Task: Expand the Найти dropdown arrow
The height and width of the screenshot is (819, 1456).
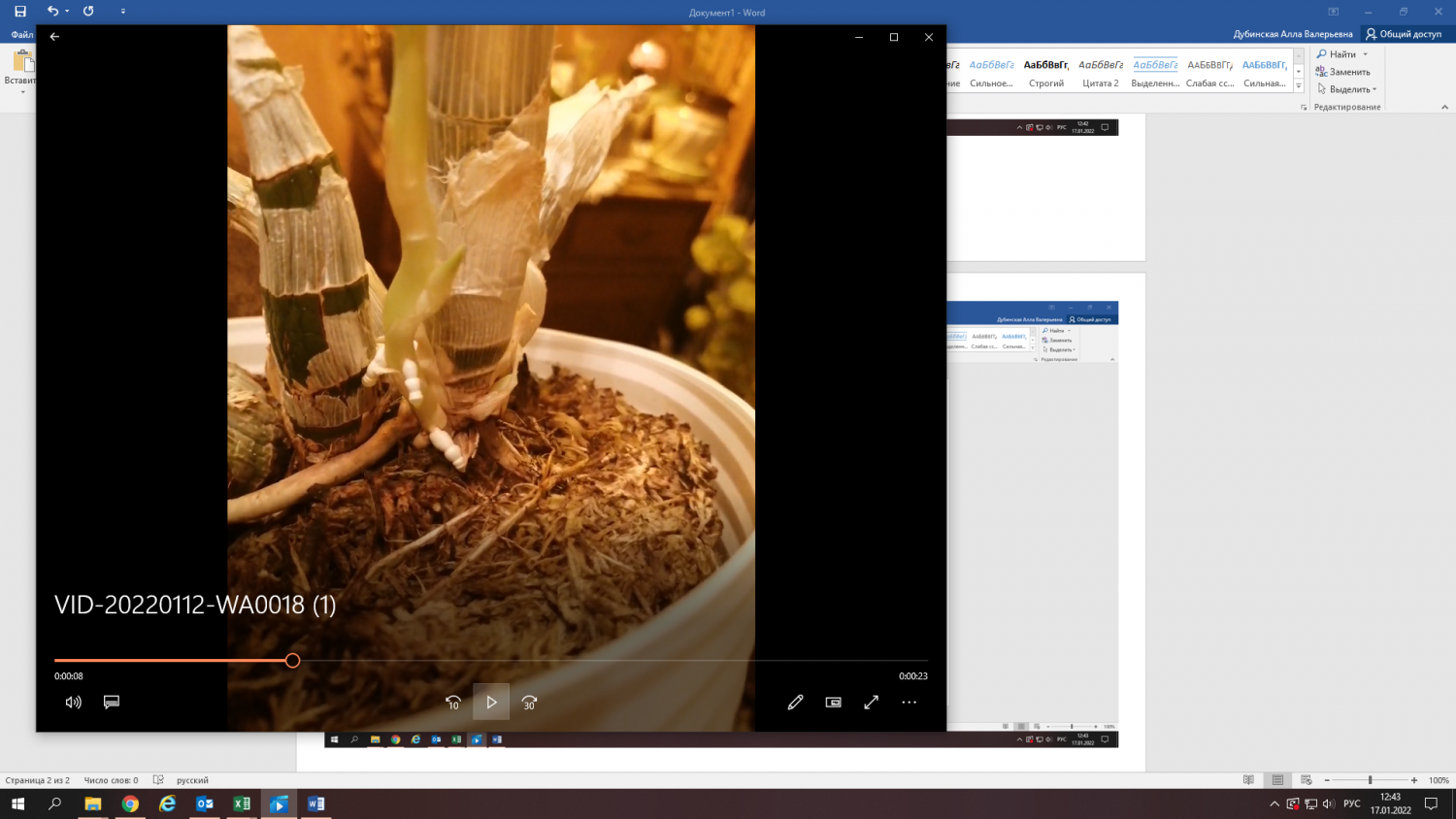Action: point(1366,54)
